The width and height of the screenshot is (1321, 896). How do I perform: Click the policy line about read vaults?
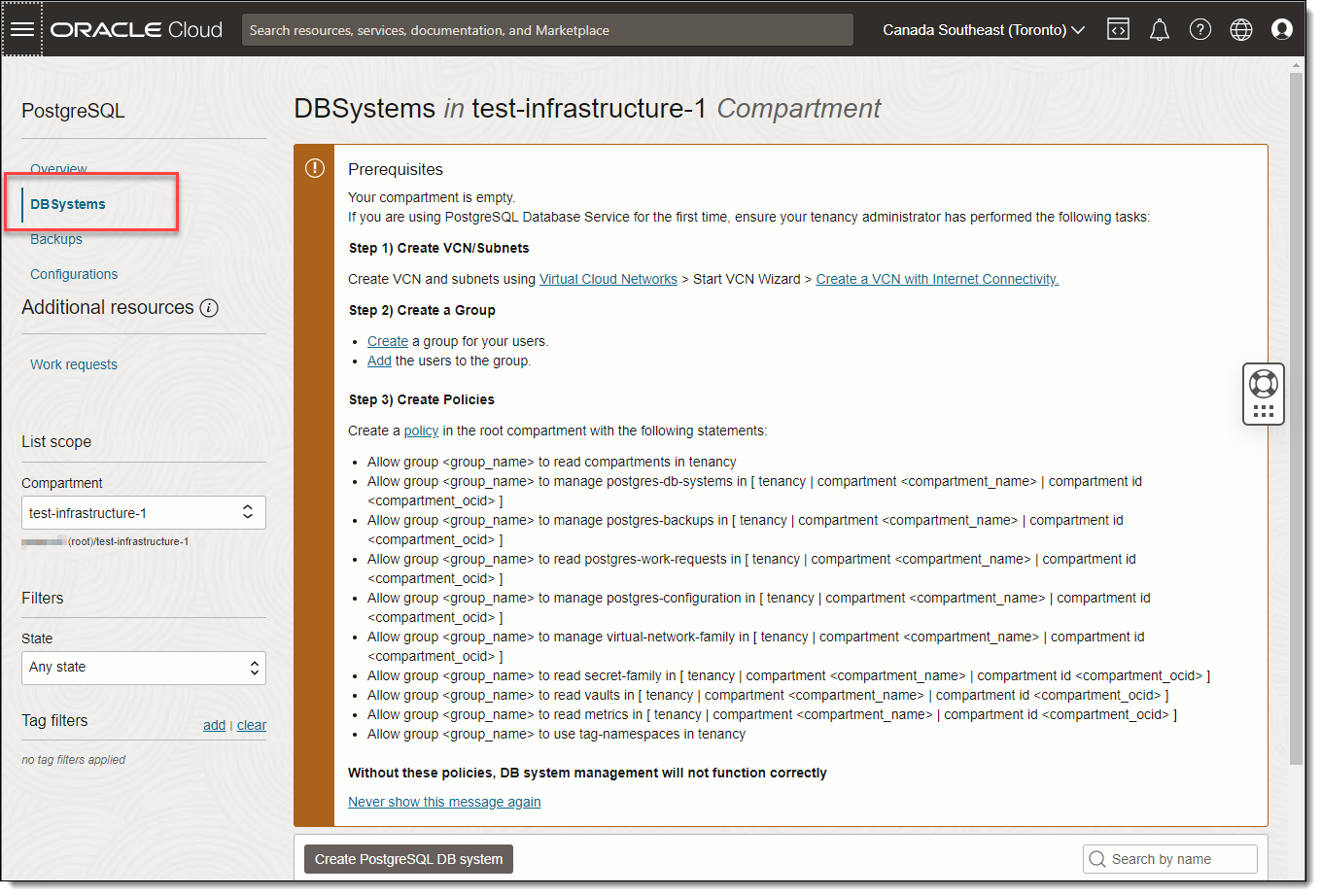click(768, 695)
